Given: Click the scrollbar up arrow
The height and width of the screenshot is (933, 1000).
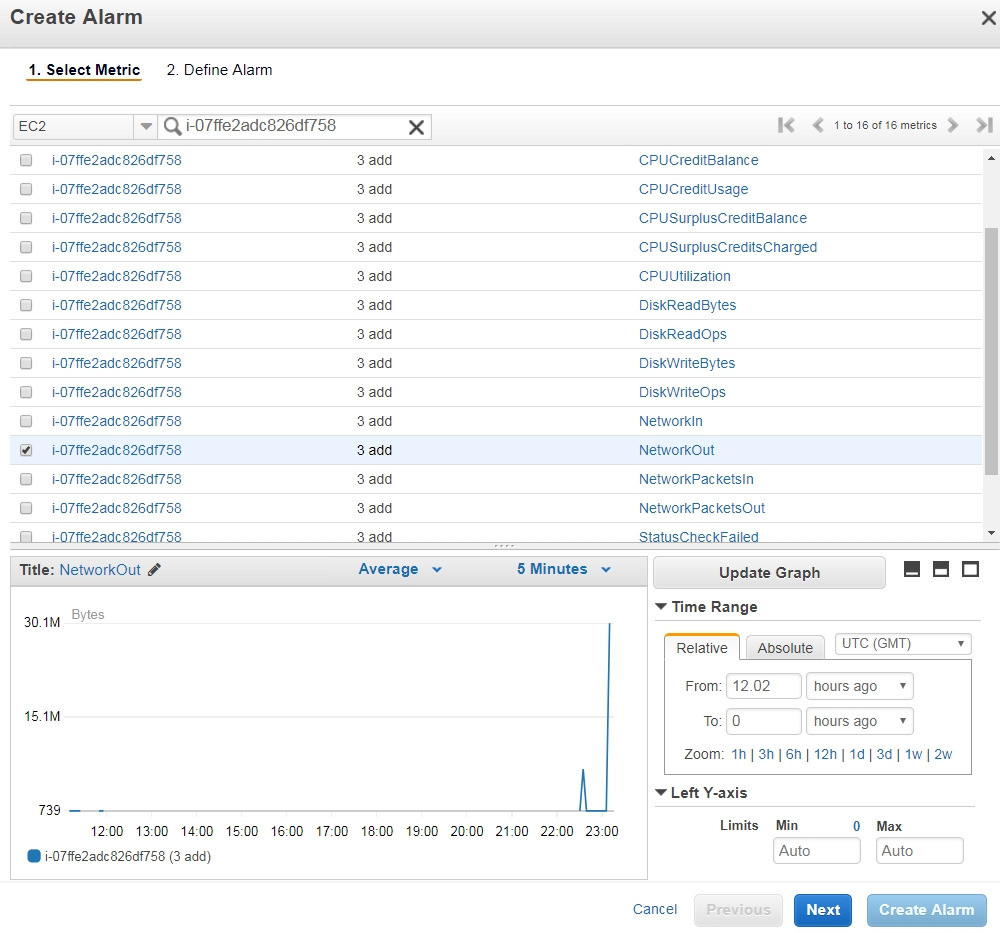Looking at the screenshot, I should pyautogui.click(x=991, y=158).
